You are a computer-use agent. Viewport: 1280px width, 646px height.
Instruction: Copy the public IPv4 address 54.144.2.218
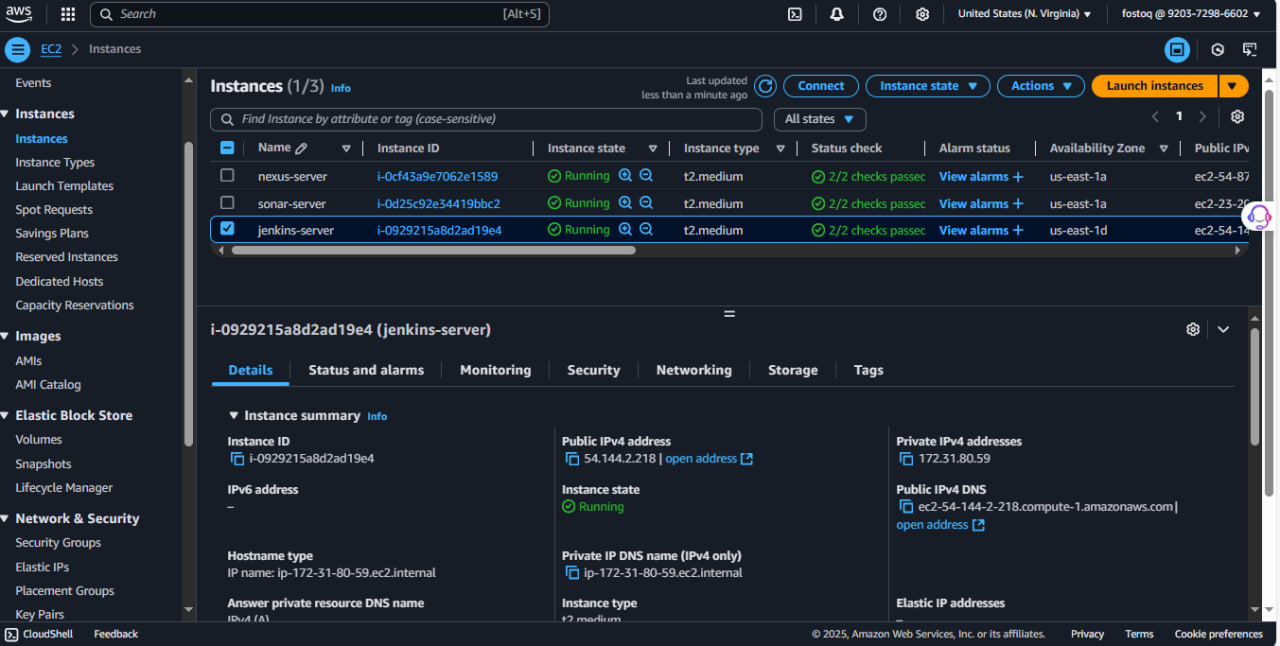(x=572, y=459)
